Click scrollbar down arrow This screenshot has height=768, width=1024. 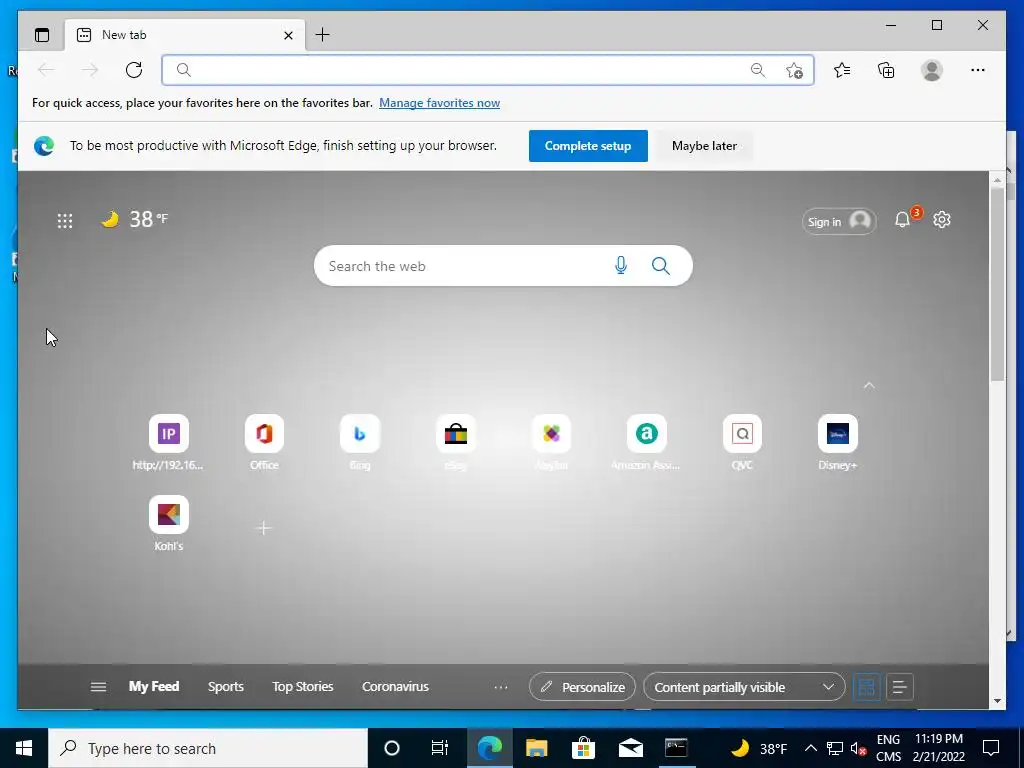997,701
